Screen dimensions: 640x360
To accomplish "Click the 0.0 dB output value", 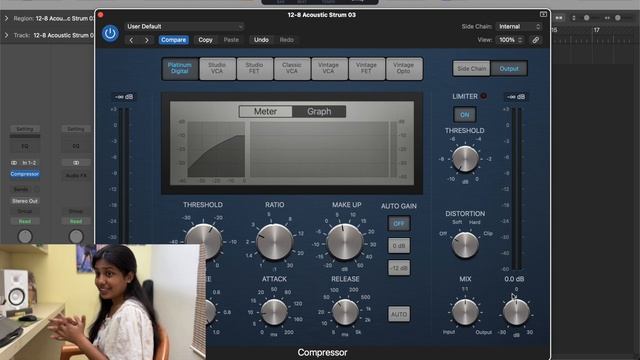I will 514,279.
